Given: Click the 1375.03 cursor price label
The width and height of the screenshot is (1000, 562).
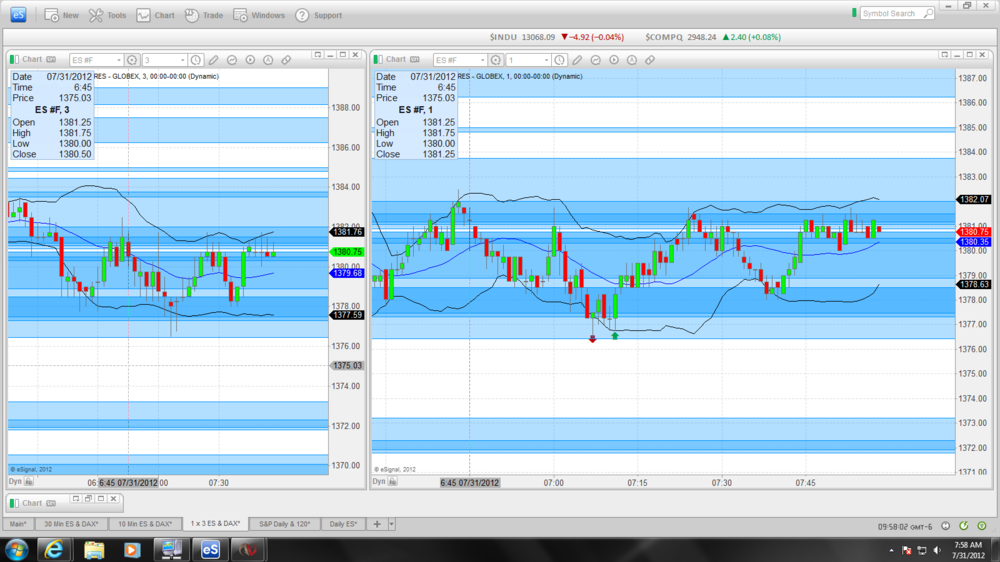Looking at the screenshot, I should 347,366.
